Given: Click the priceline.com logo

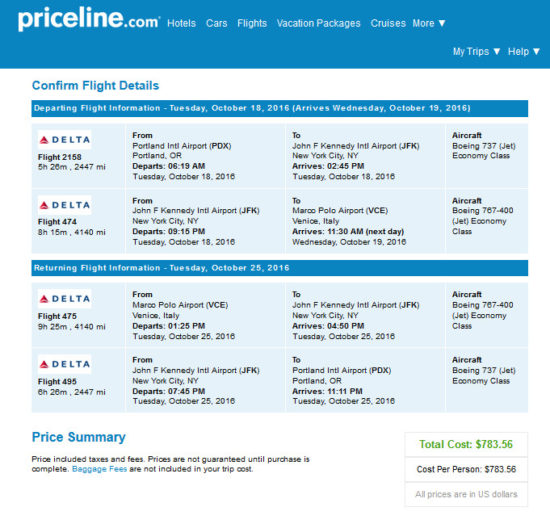Looking at the screenshot, I should [89, 19].
